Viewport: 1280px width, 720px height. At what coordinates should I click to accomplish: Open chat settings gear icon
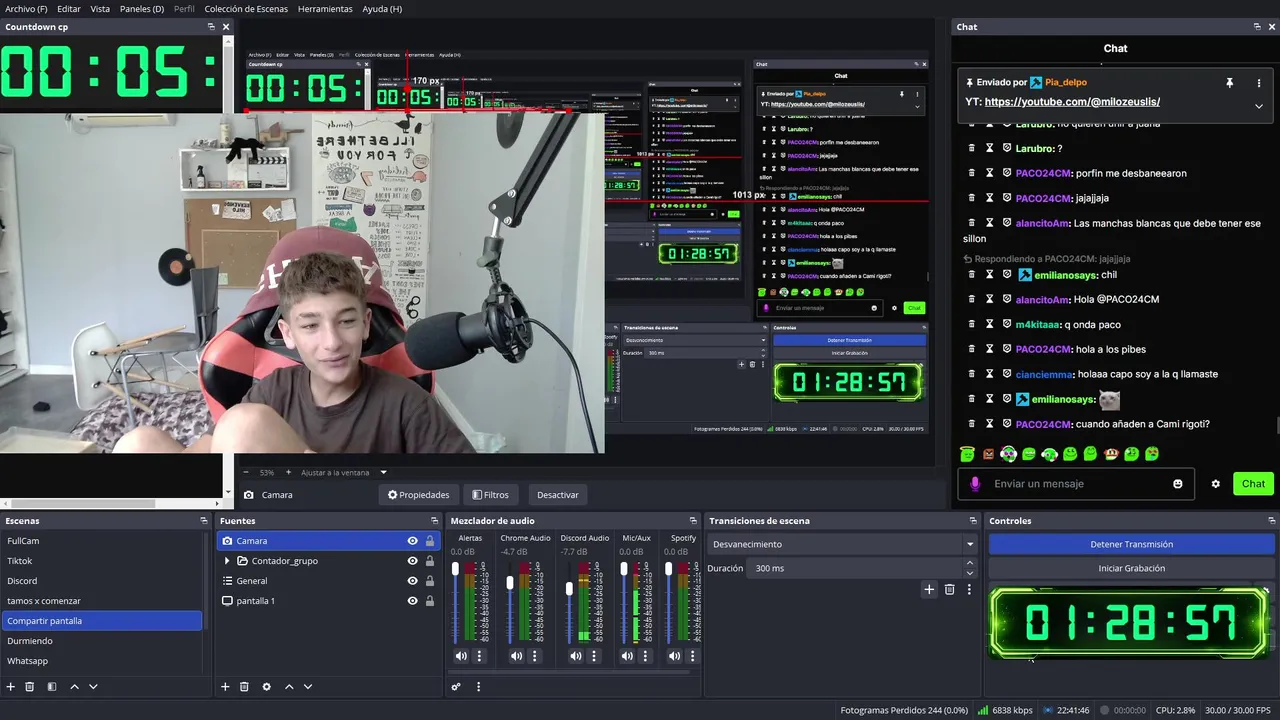(1215, 484)
